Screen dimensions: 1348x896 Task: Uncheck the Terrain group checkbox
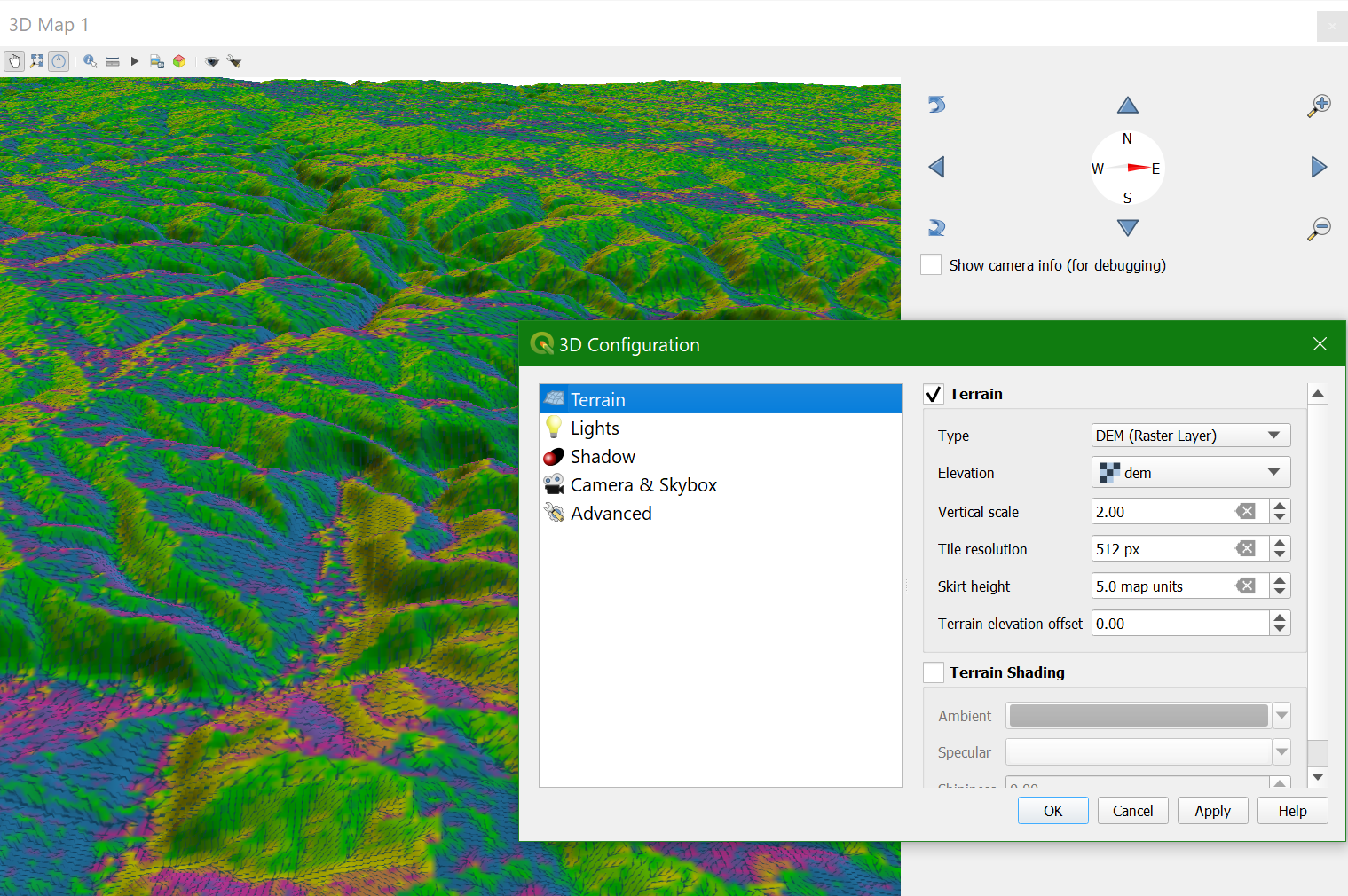click(934, 394)
